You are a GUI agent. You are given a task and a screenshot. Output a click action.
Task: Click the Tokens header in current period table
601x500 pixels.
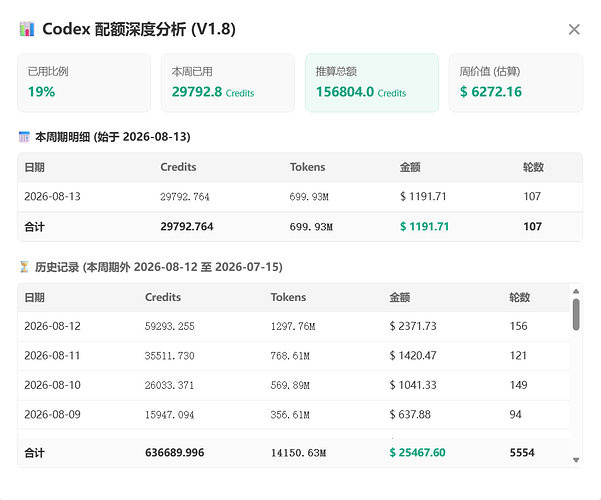tap(307, 167)
